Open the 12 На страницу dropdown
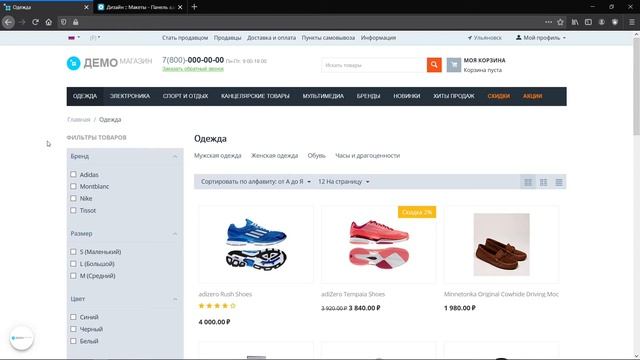The image size is (640, 360). (344, 182)
